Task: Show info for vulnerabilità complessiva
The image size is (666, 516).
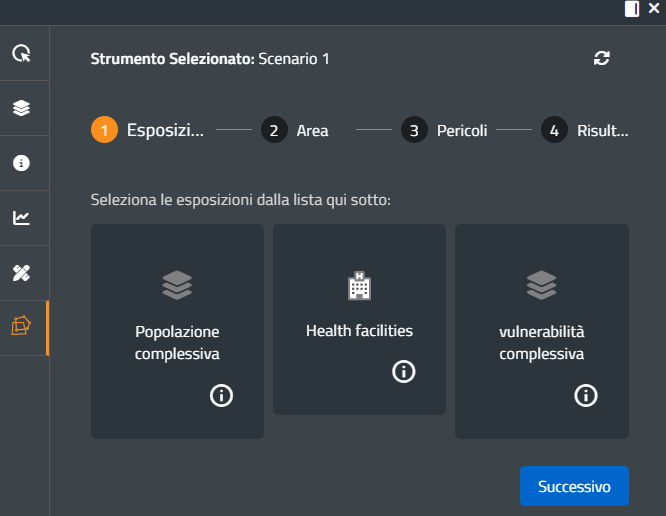Action: (585, 396)
